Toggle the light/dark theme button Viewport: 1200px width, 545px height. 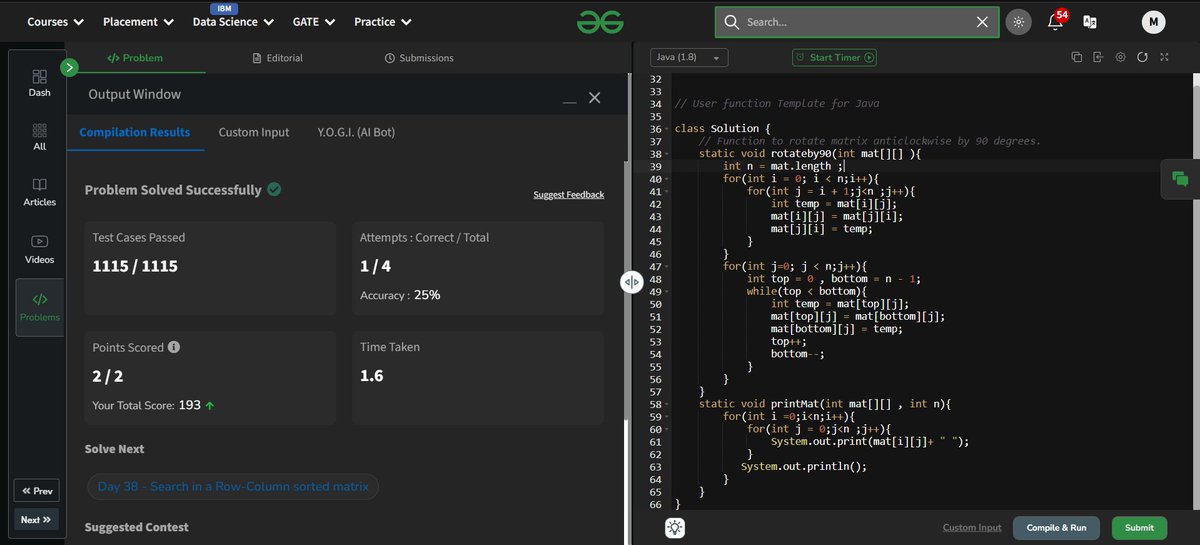1018,22
